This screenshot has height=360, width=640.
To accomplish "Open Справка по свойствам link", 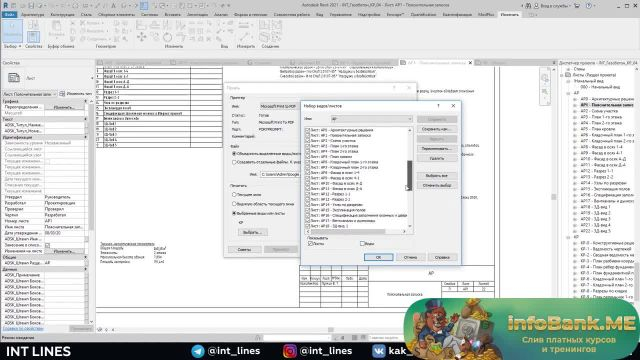I will 23,328.
